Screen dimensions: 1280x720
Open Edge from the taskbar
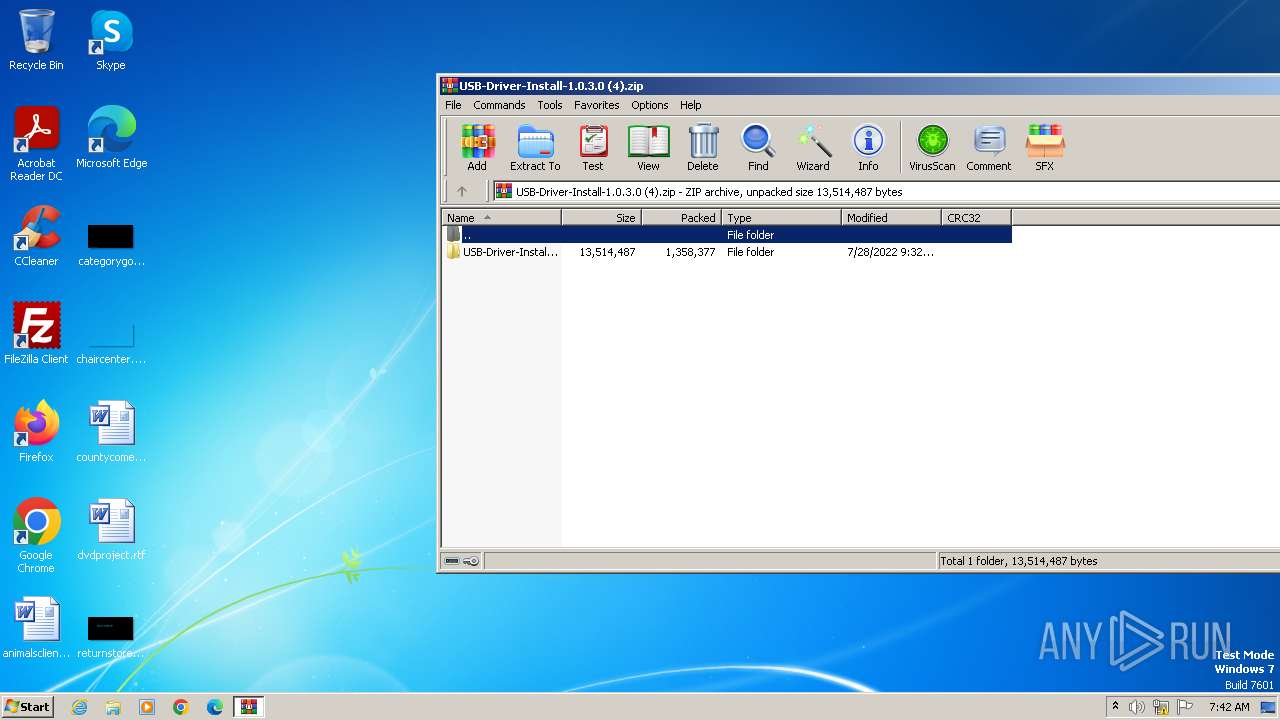pos(215,707)
